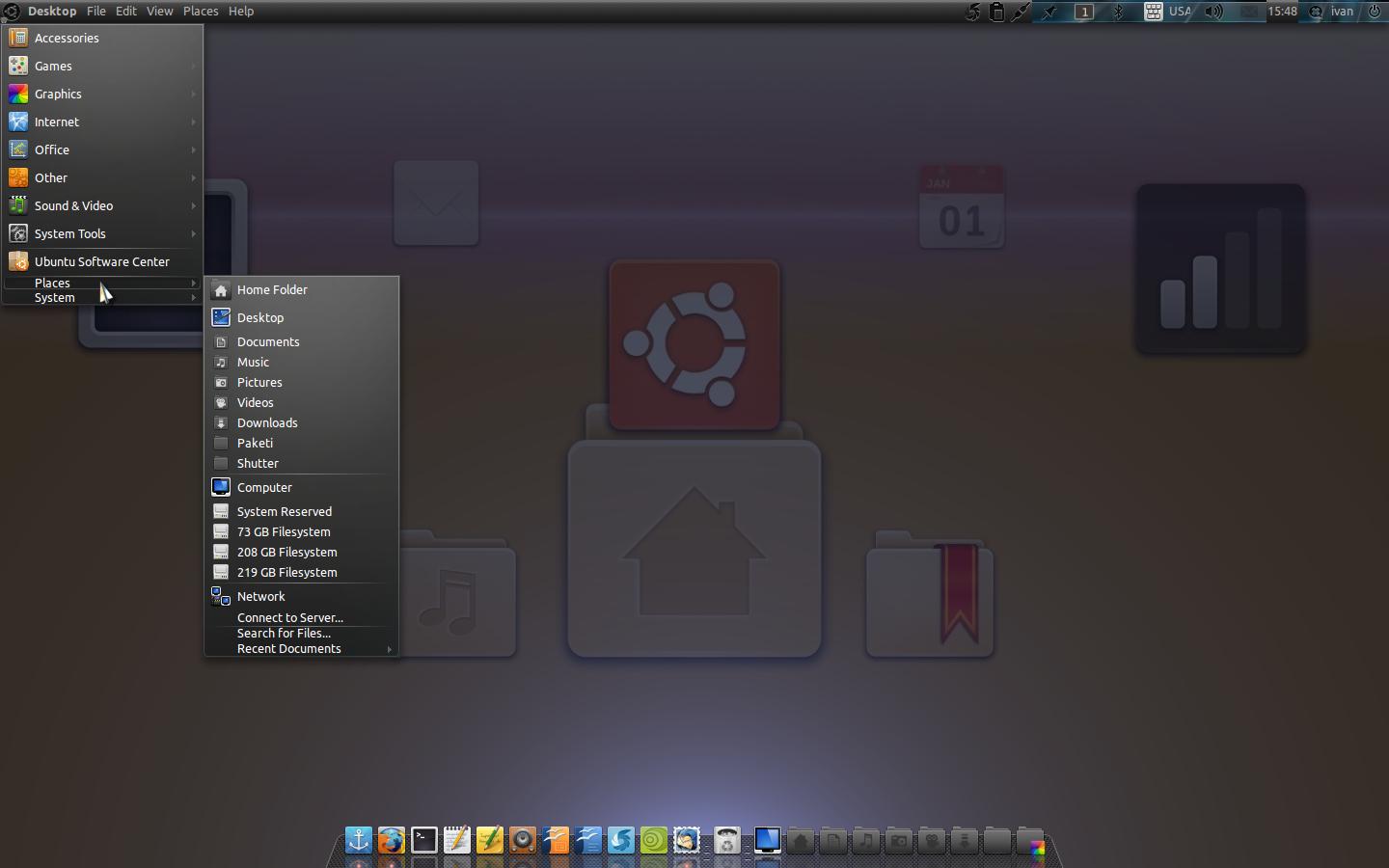This screenshot has width=1389, height=868.
Task: Open Network from Places submenu
Action: [x=301, y=596]
